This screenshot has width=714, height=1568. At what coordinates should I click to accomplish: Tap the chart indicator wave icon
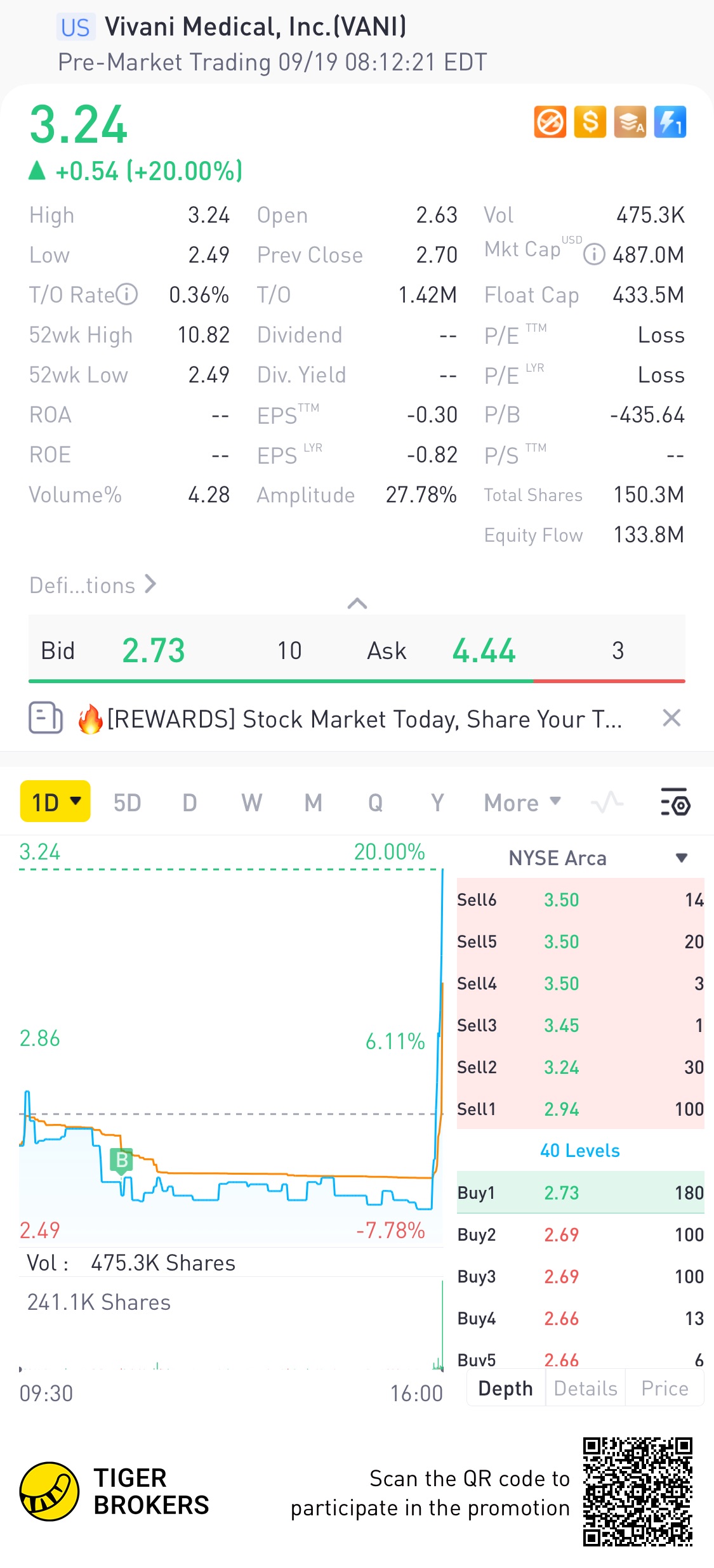(607, 802)
